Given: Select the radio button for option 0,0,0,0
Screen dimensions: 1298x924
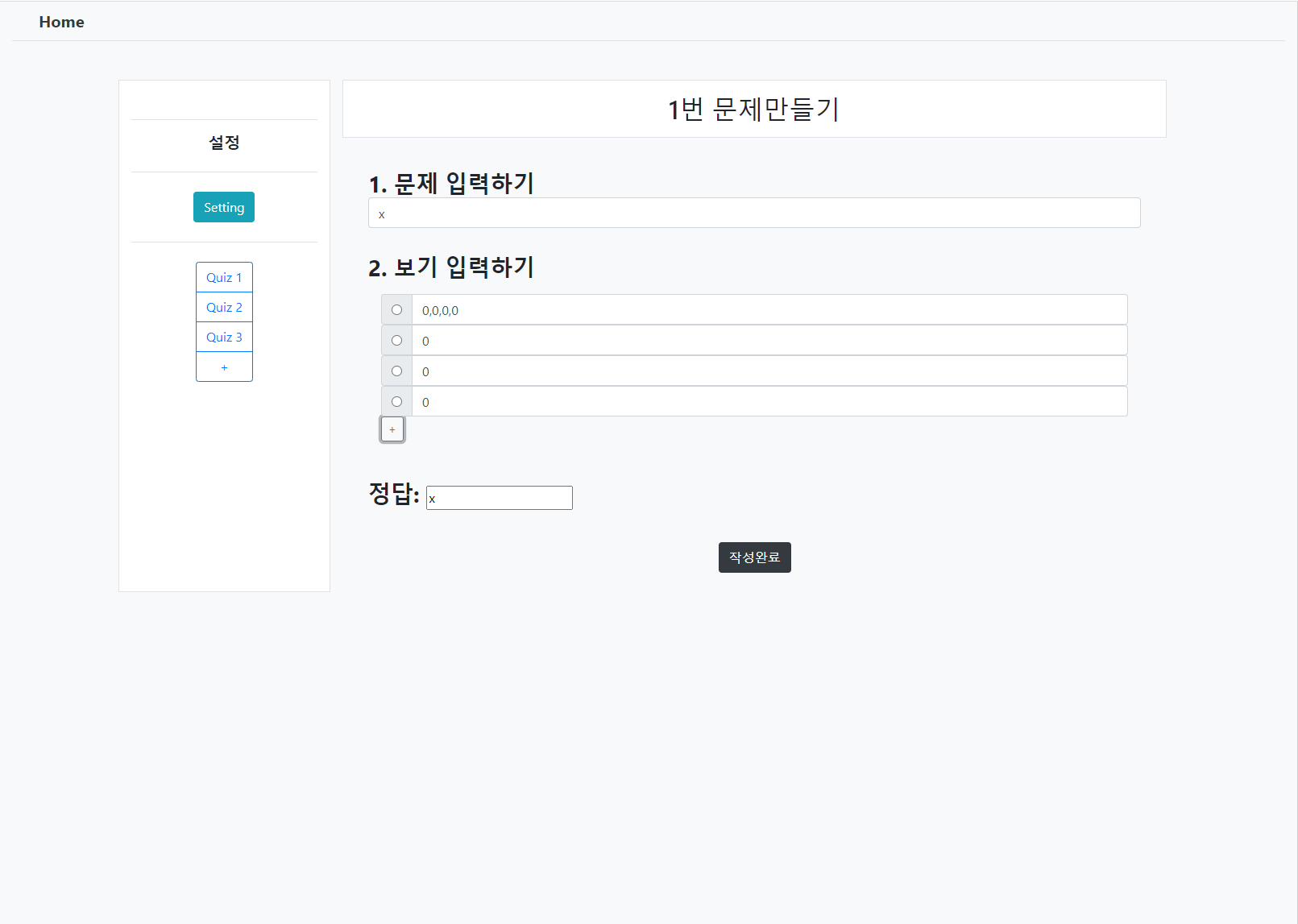Looking at the screenshot, I should tap(396, 310).
